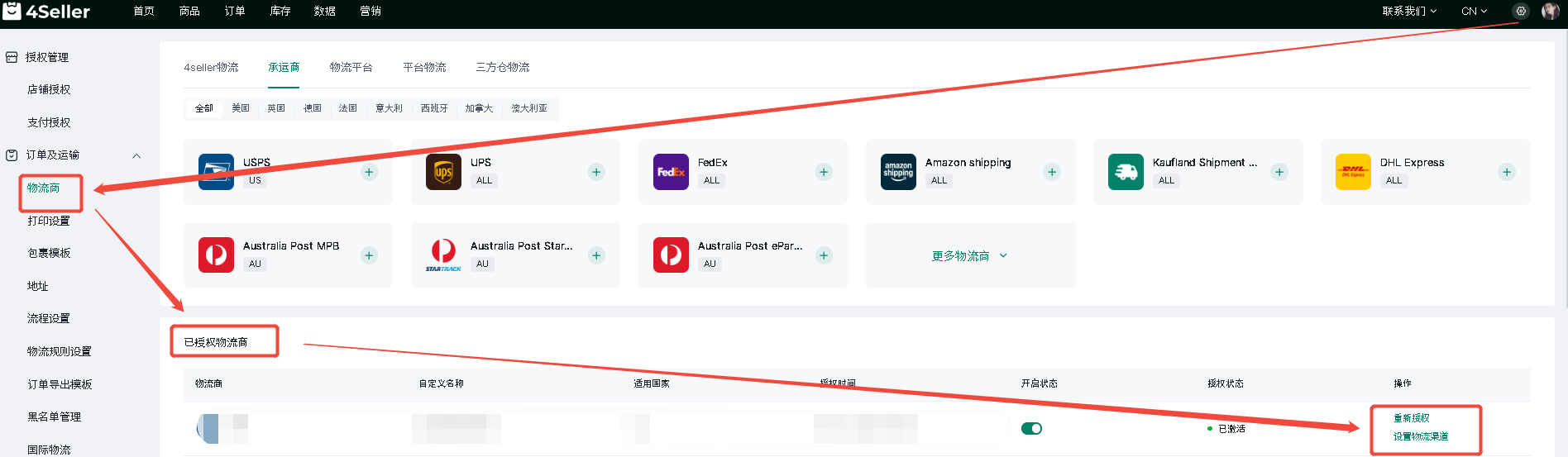Viewport: 1568px width, 457px height.
Task: Open the user avatar in top bar
Action: 1551,12
